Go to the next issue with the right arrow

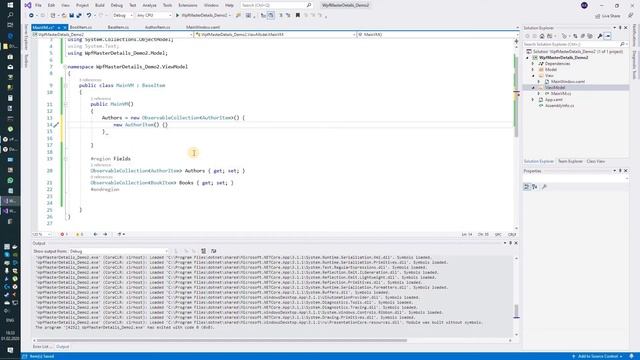click(x=105, y=234)
